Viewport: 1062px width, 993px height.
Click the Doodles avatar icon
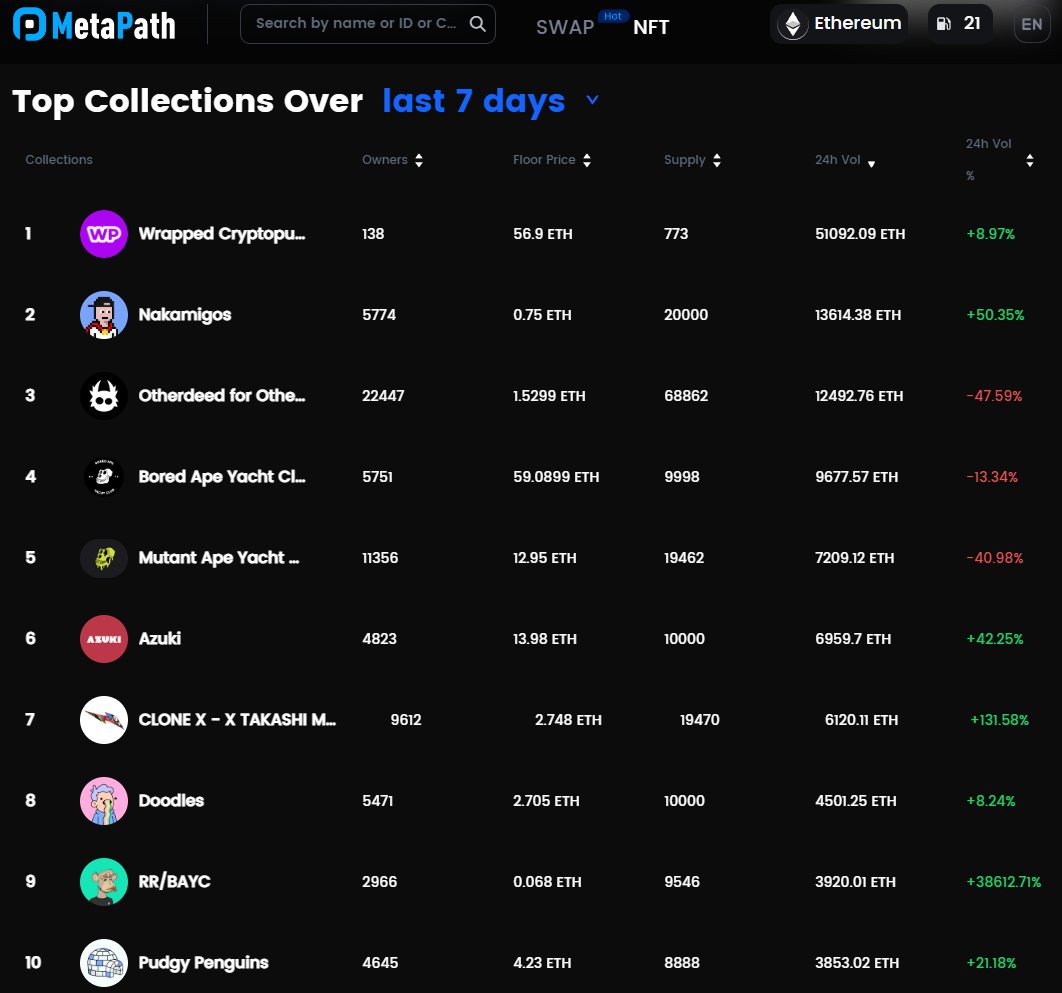[104, 801]
